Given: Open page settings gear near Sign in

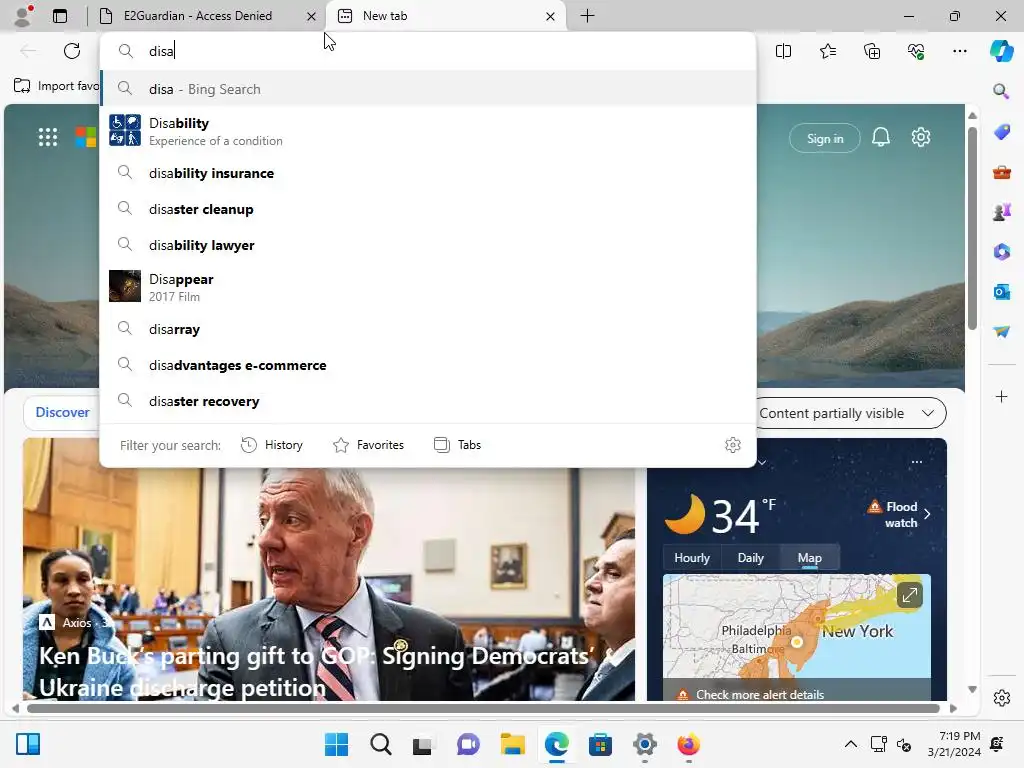Looking at the screenshot, I should click(921, 137).
